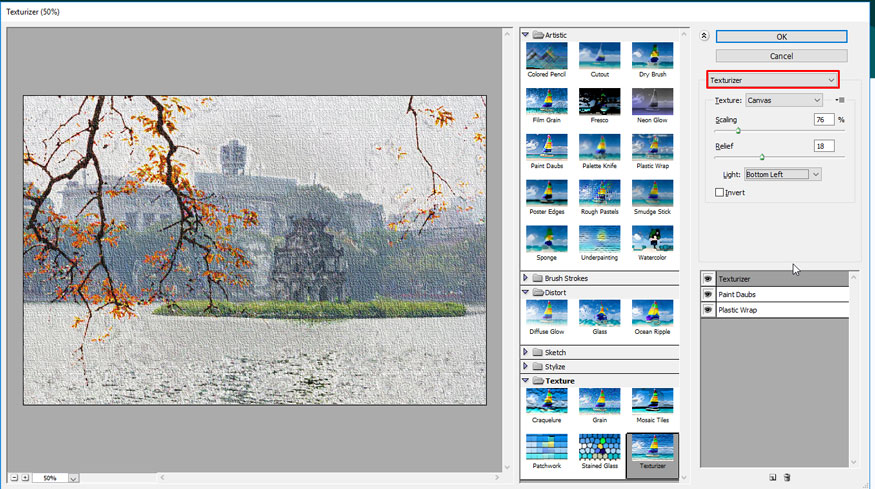Adjust the Scaling slider handle
This screenshot has height=489, width=875.
(x=738, y=131)
